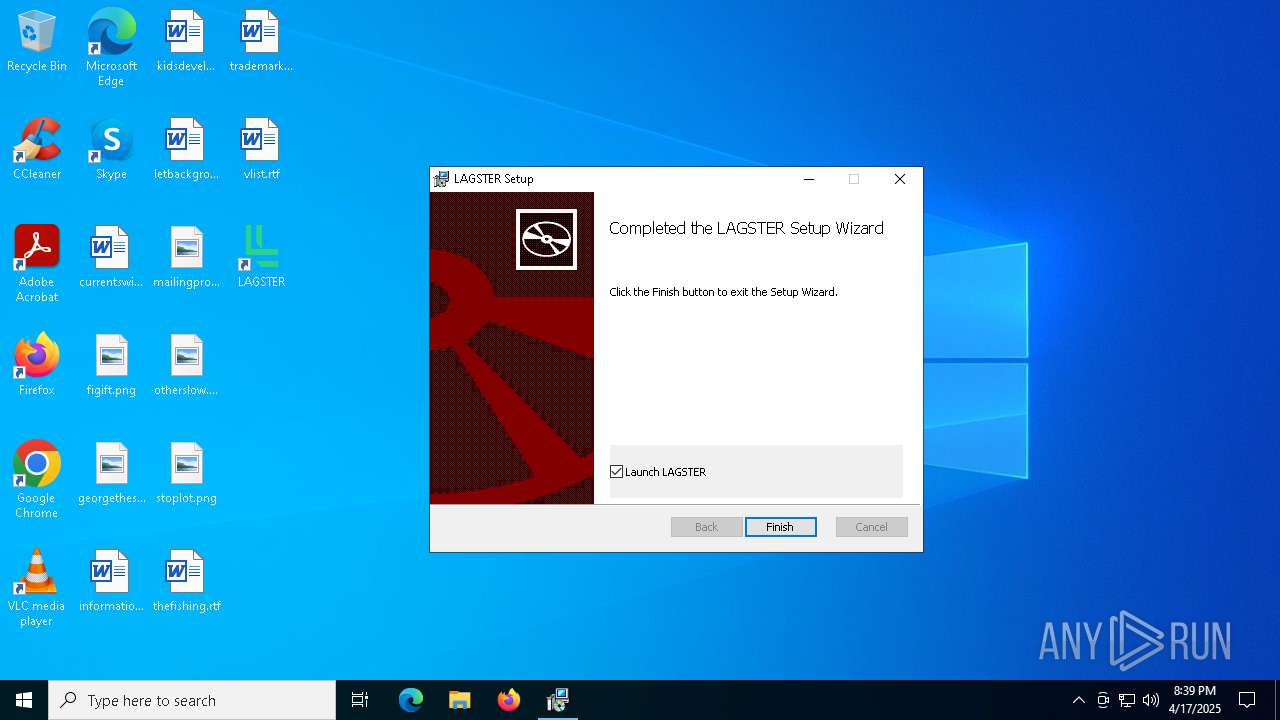The image size is (1280, 720).
Task: Open the CCleaner desktop shortcut
Action: [37, 149]
